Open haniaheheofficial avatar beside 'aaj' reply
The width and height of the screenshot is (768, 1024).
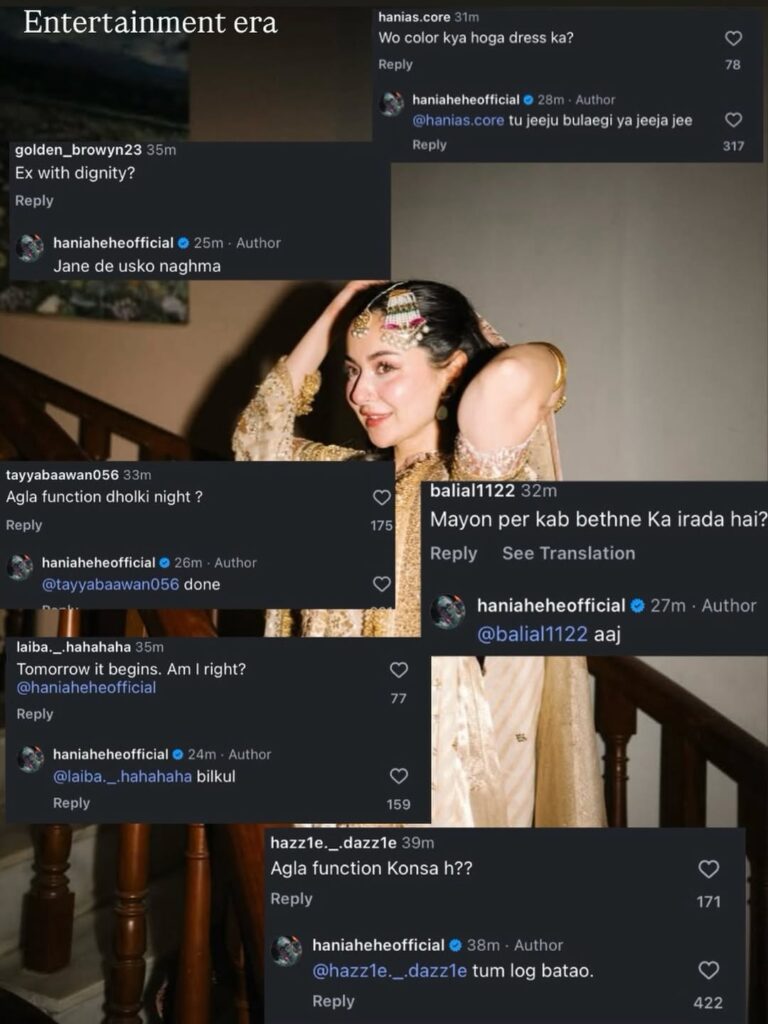tap(448, 611)
